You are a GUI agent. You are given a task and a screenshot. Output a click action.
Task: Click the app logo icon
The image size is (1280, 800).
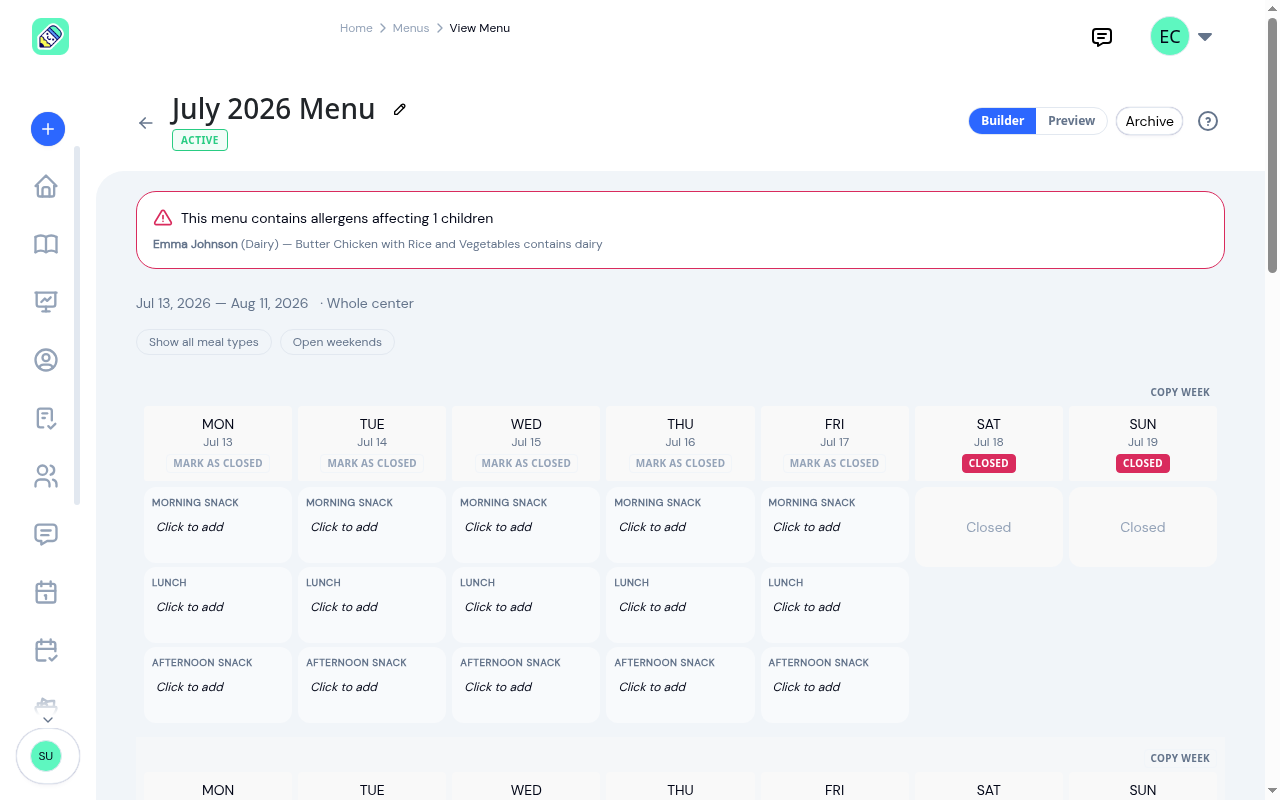tap(50, 37)
